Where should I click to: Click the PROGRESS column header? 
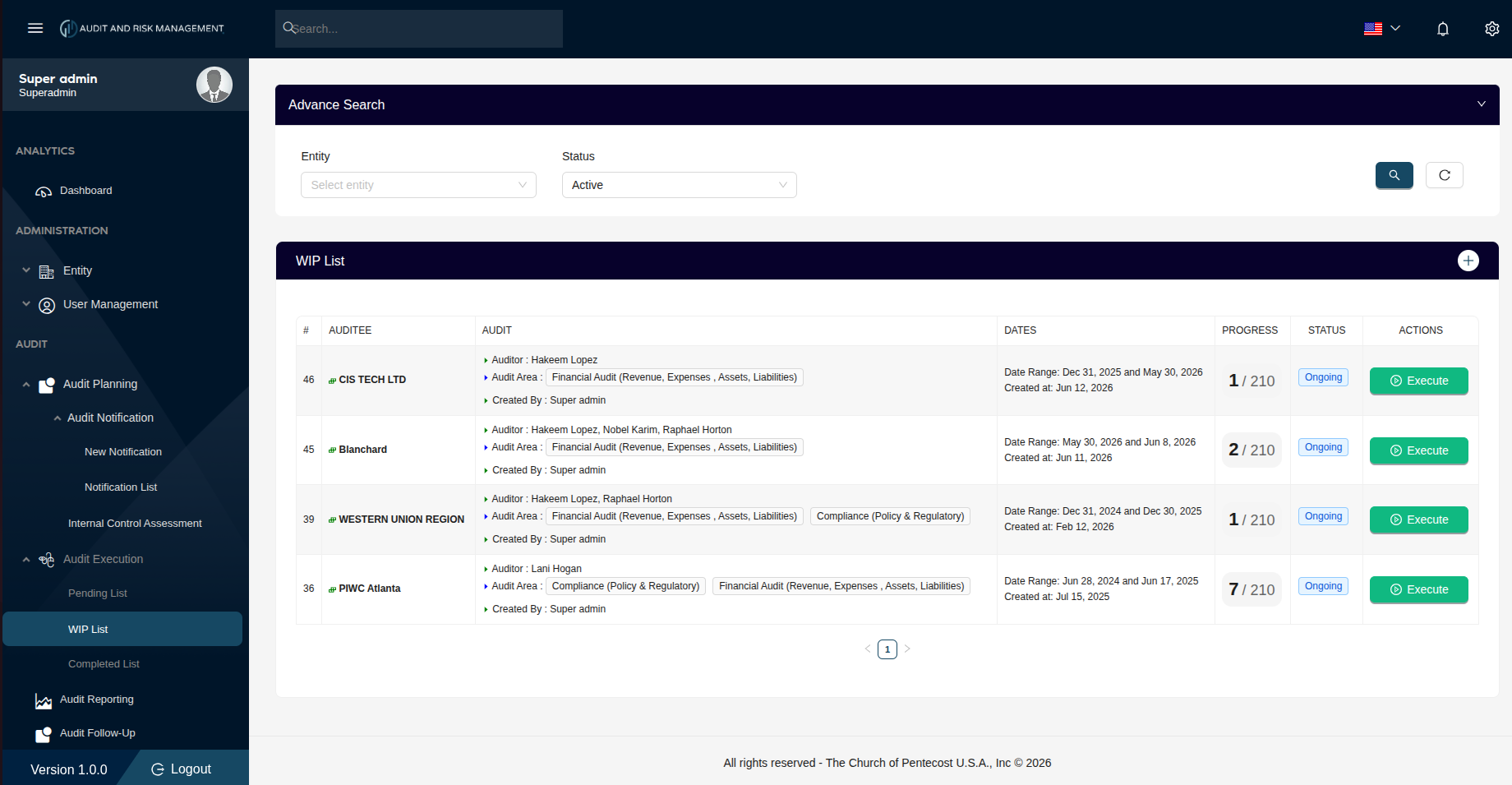(1250, 330)
